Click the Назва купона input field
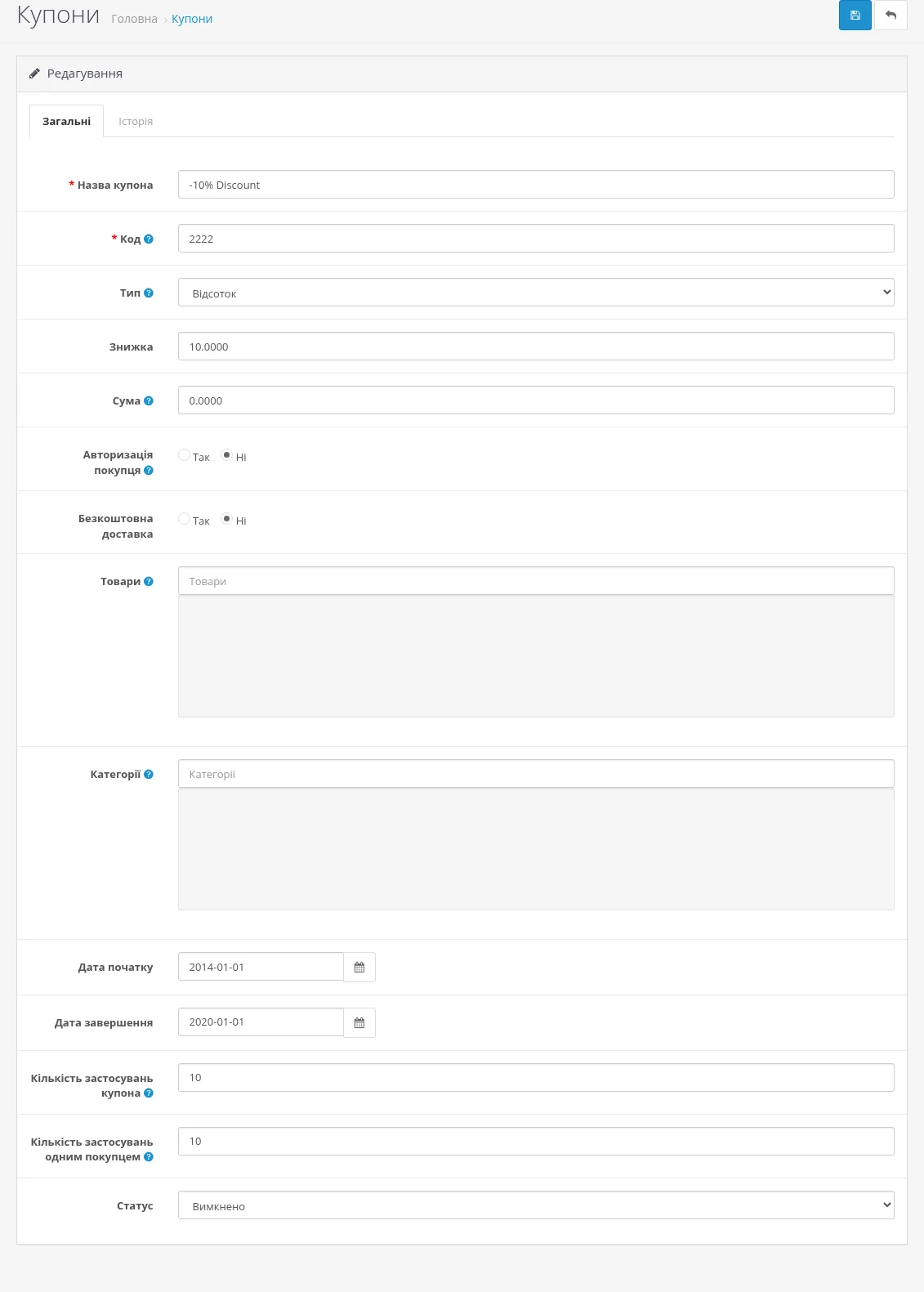 pos(536,185)
